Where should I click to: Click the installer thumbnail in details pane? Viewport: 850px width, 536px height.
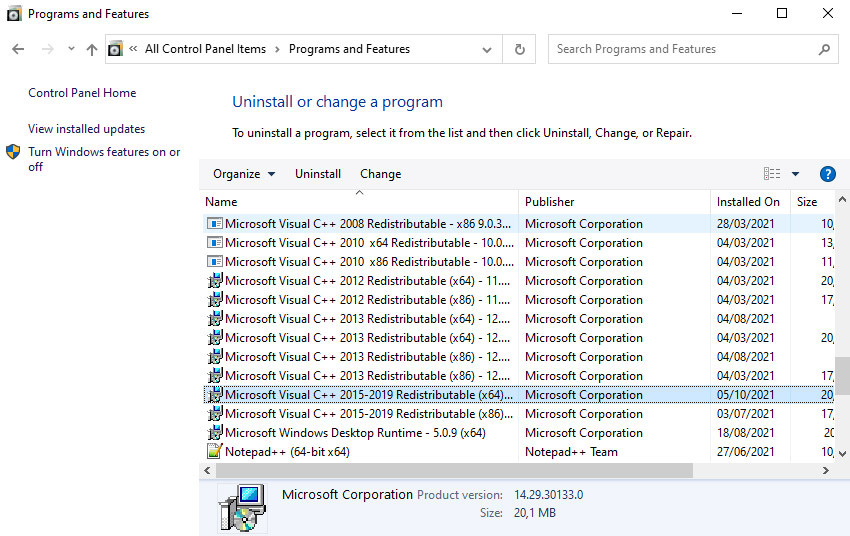242,508
